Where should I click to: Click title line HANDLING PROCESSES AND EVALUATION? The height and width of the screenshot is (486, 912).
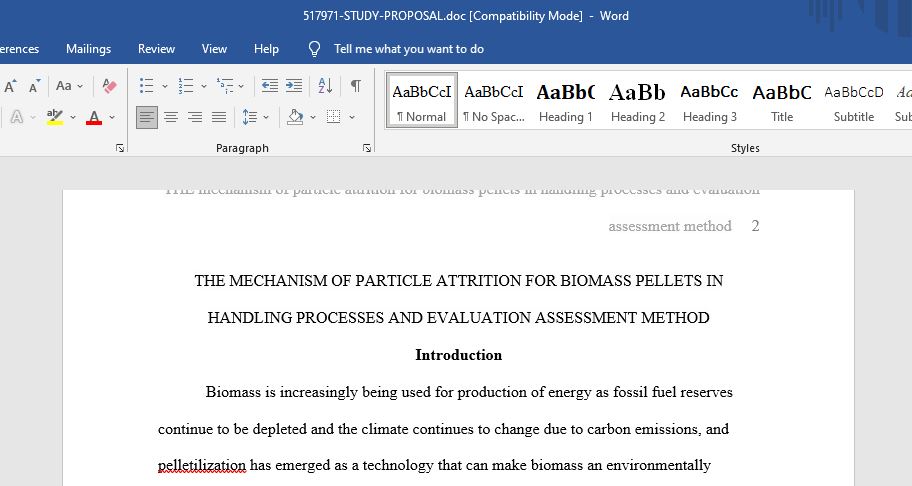click(458, 317)
